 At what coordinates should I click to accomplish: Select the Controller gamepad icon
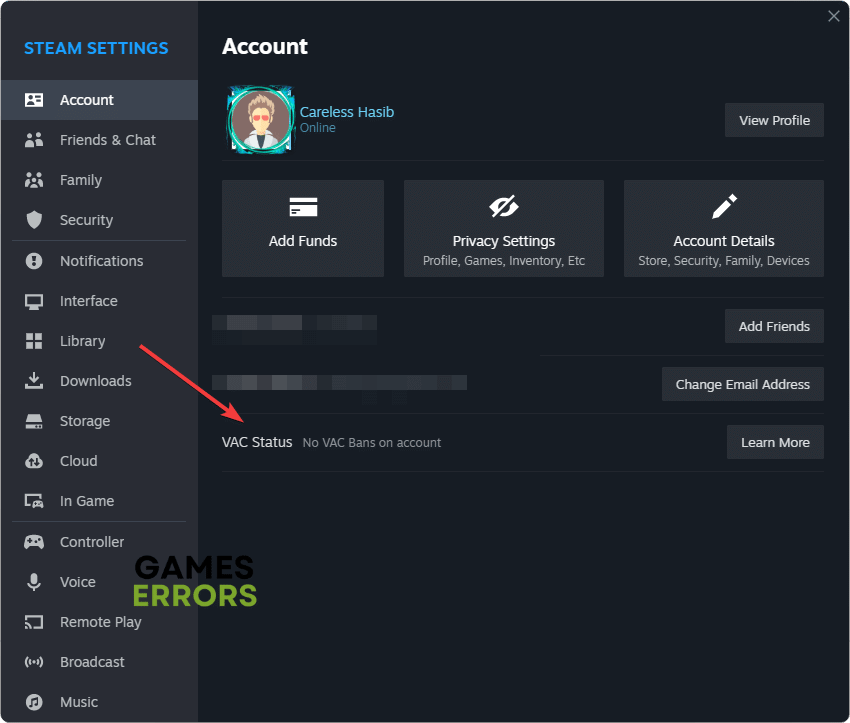34,542
